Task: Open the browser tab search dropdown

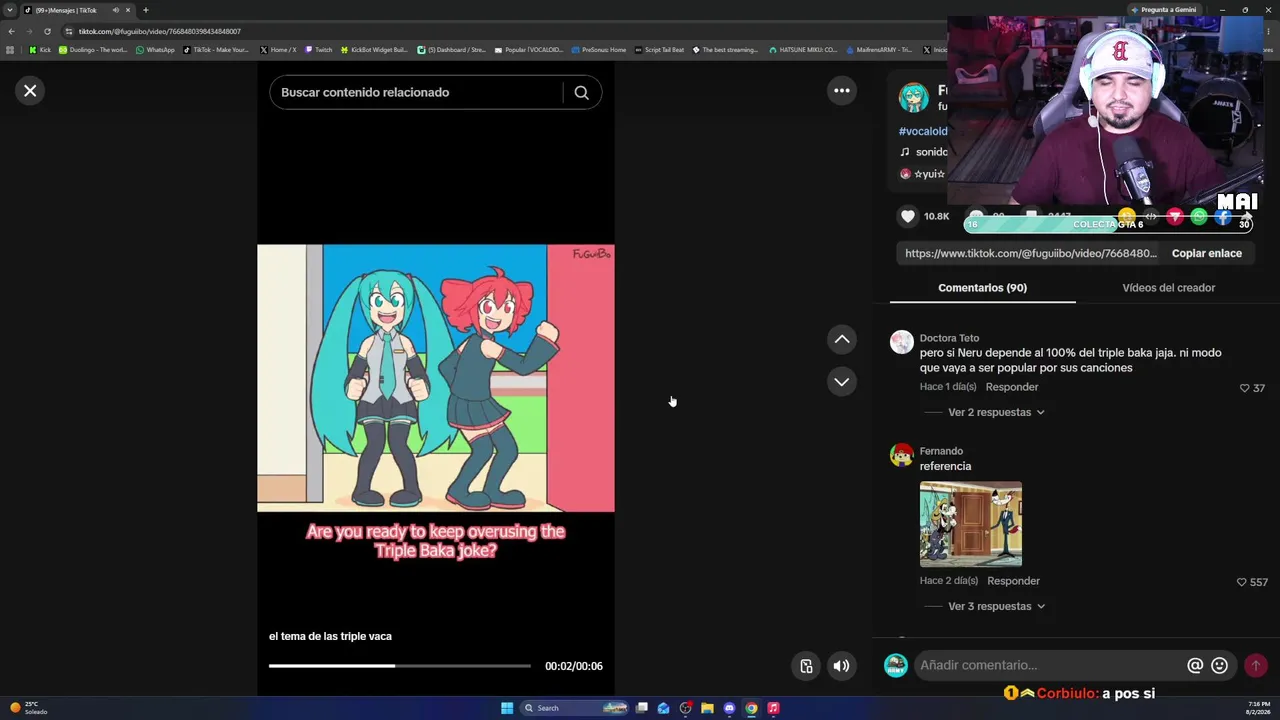Action: tap(10, 10)
